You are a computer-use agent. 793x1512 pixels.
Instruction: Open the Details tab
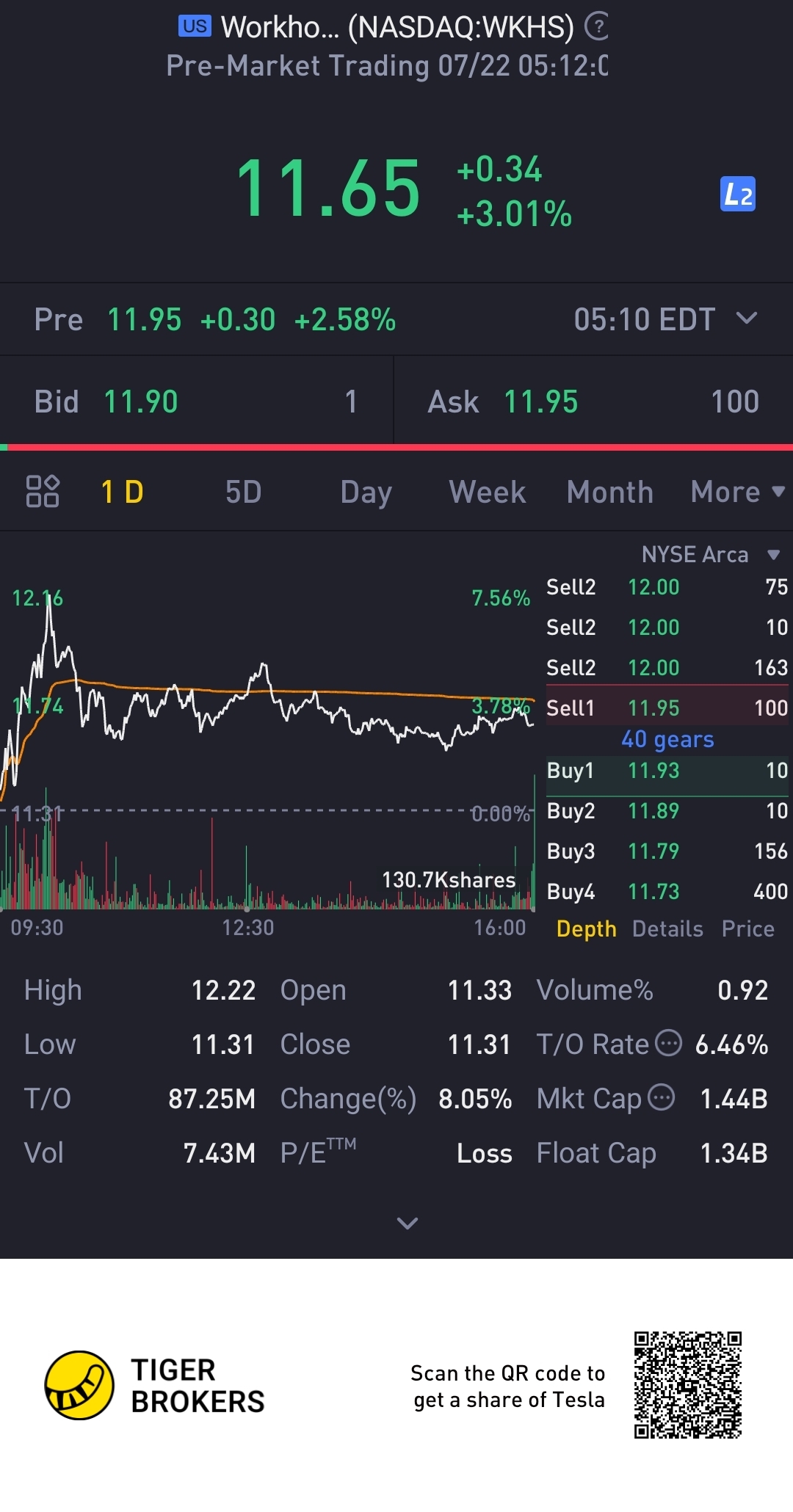coord(667,929)
